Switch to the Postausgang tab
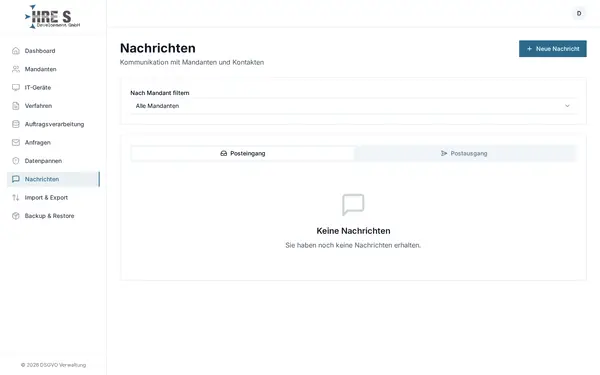The height and width of the screenshot is (375, 600). point(464,153)
